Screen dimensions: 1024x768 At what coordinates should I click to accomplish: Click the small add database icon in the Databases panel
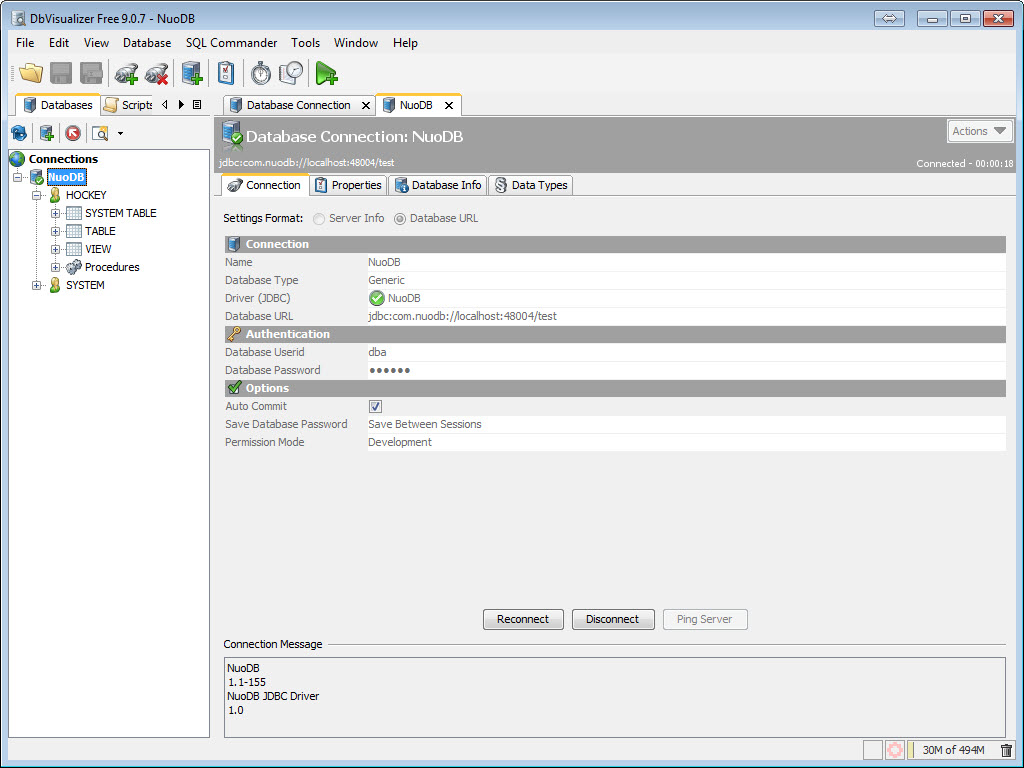click(46, 134)
